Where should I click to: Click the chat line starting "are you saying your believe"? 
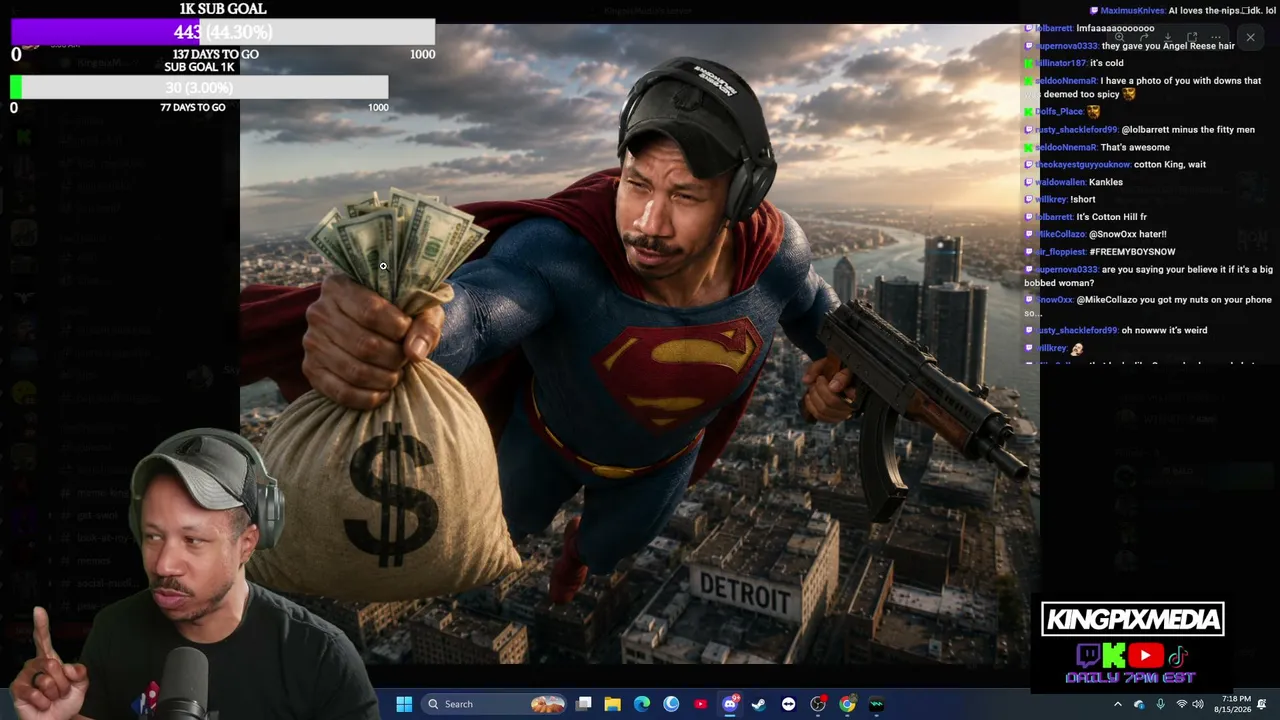tap(1149, 276)
